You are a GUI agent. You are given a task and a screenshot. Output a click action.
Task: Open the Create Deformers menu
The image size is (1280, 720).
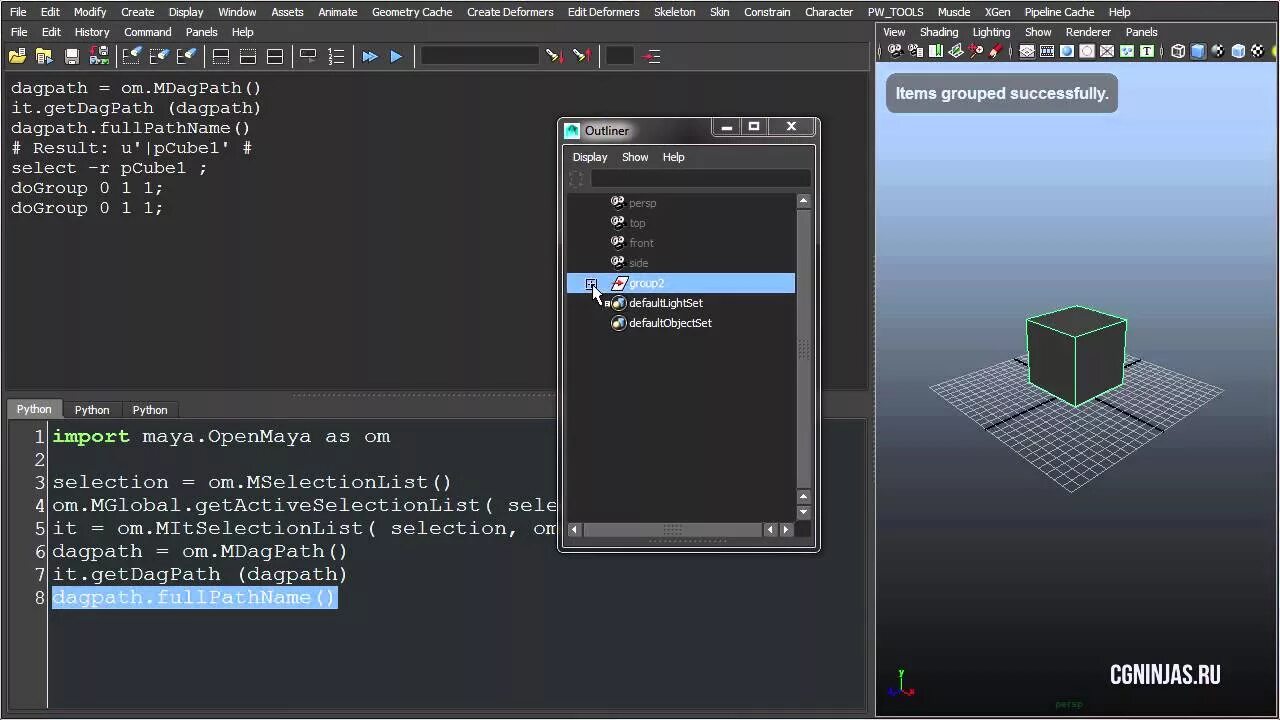[x=510, y=12]
